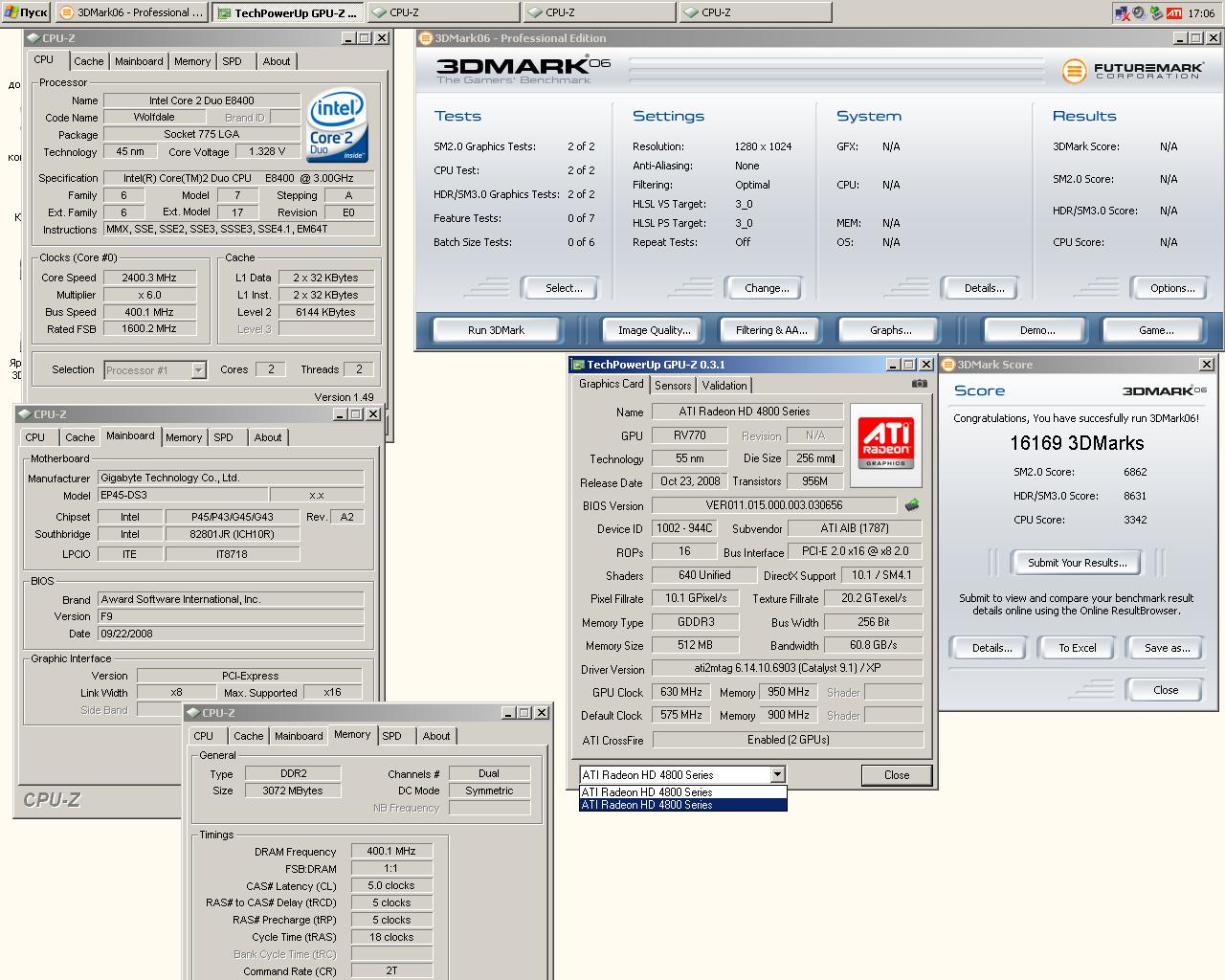Viewport: 1225px width, 980px height.
Task: Open the SPD tab in top CPU-Z window
Action: point(232,61)
